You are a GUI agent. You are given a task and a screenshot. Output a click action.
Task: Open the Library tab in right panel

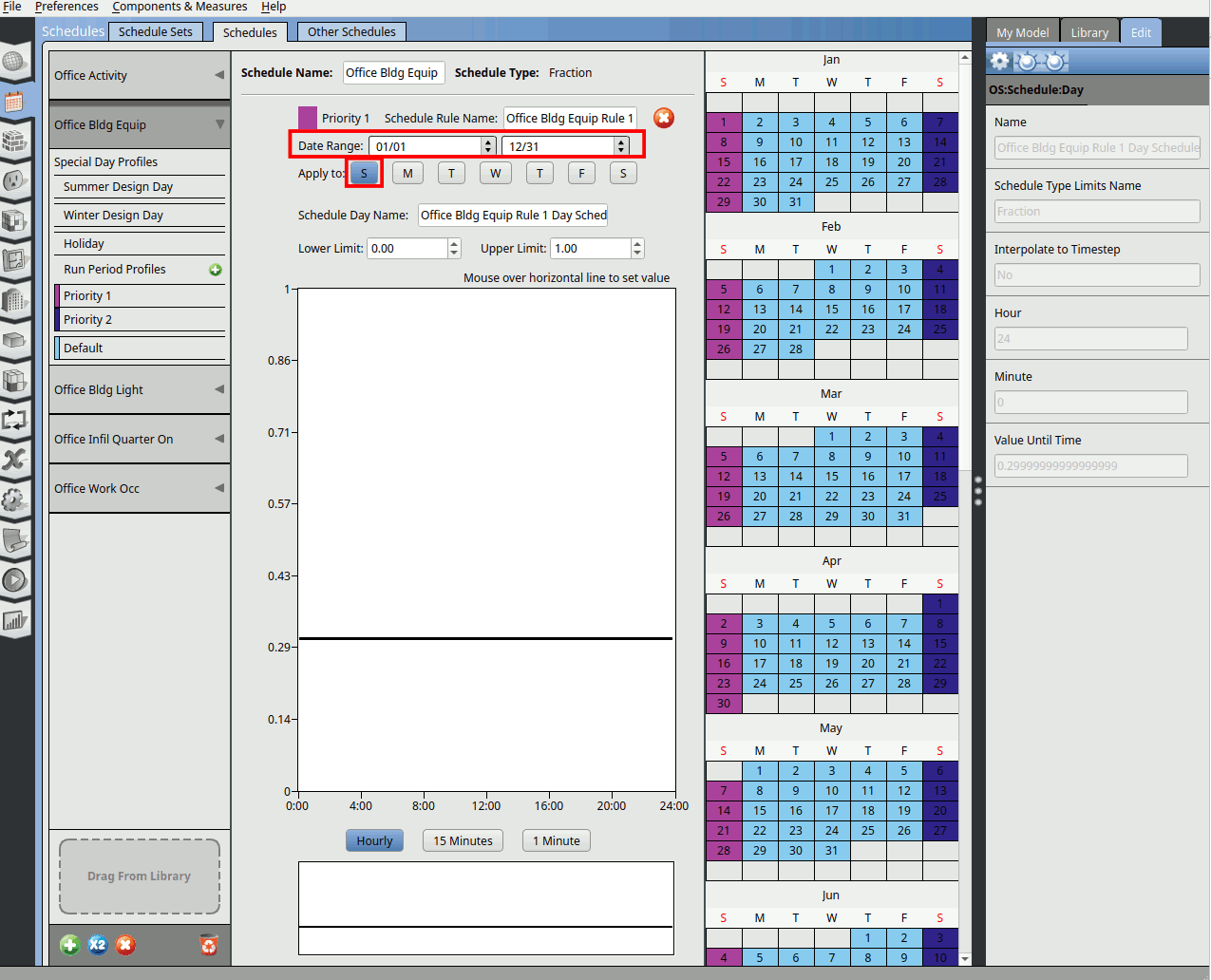click(1089, 32)
